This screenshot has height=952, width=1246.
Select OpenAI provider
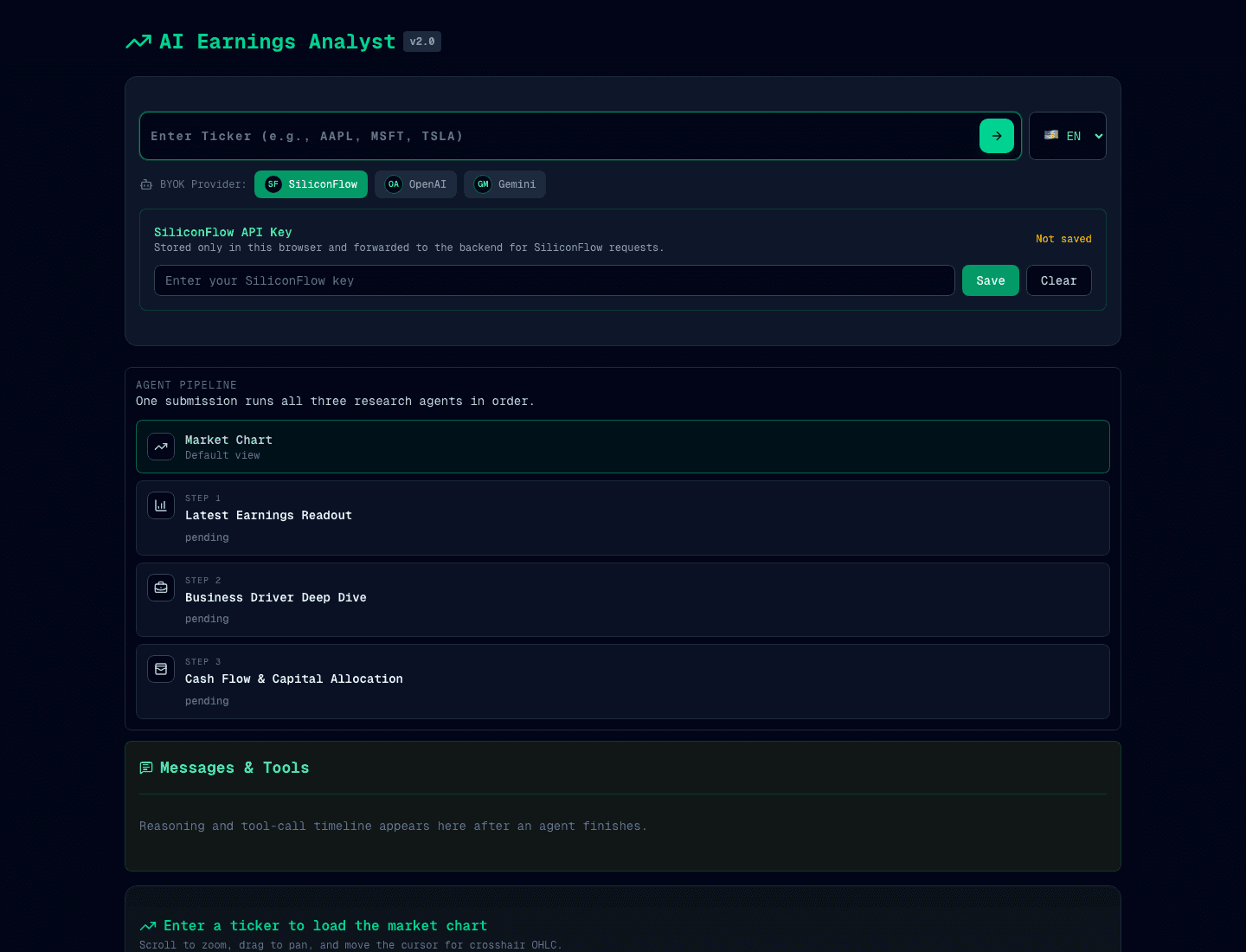(415, 184)
